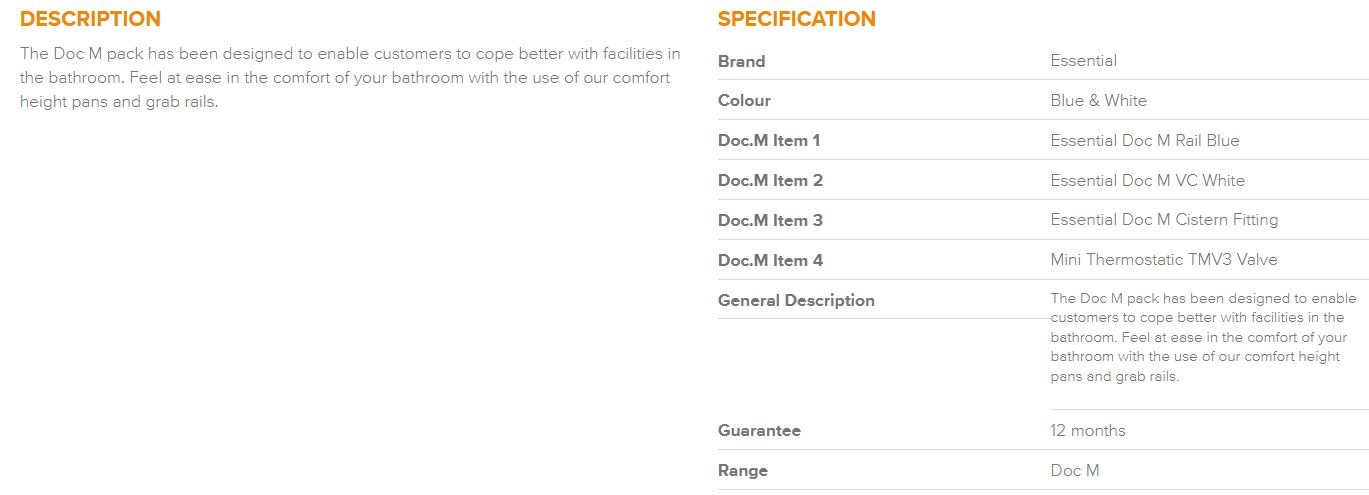Select the Range row label
Image resolution: width=1369 pixels, height=495 pixels.
pos(743,471)
